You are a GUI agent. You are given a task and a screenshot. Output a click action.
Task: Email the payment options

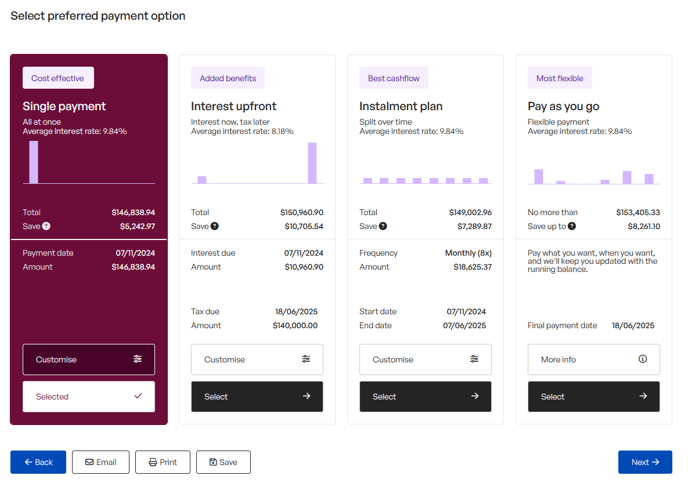click(100, 462)
